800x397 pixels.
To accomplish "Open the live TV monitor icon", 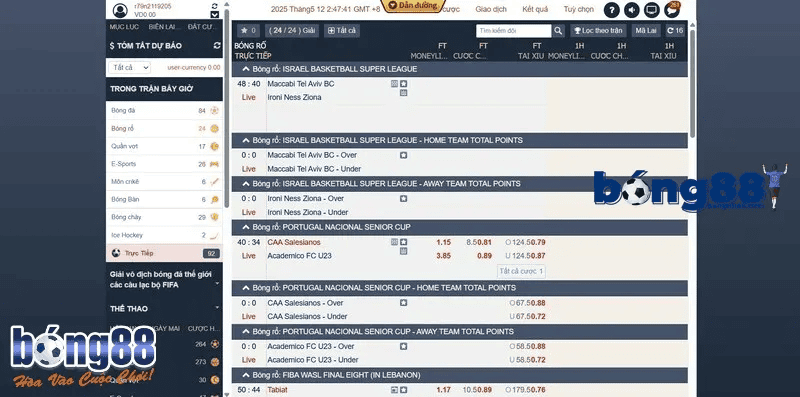I will point(652,10).
